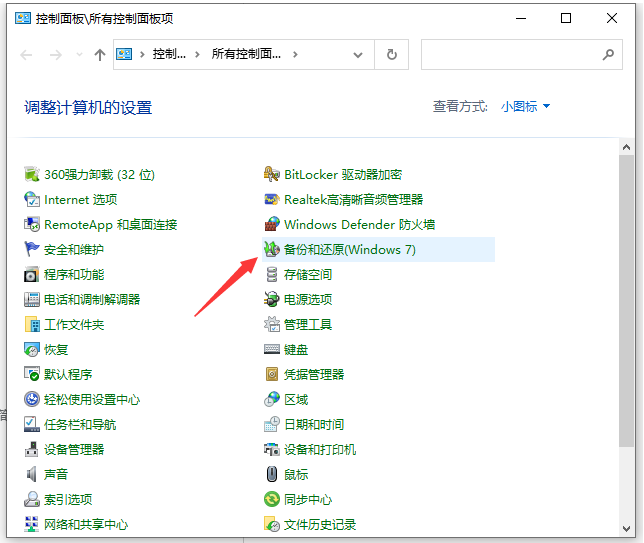
Task: Click the 声音 speaker icon
Action: (32, 474)
